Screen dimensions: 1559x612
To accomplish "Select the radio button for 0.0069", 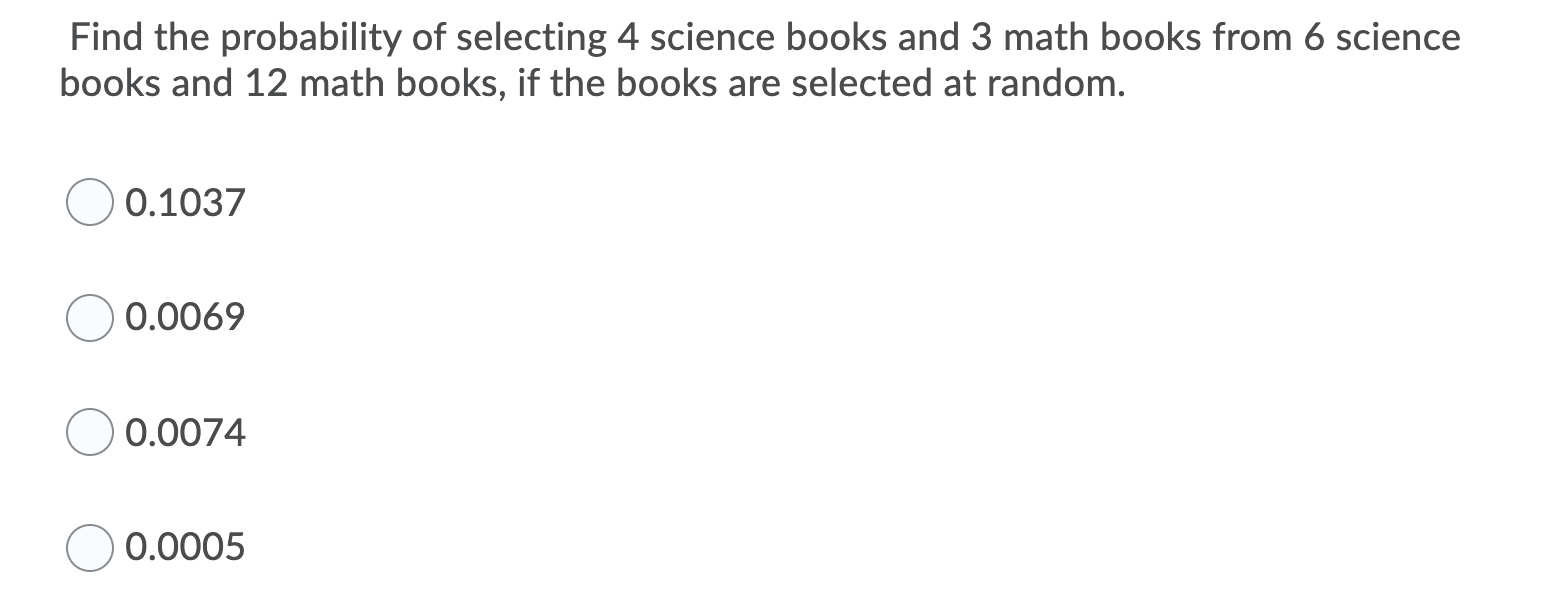I will point(89,317).
